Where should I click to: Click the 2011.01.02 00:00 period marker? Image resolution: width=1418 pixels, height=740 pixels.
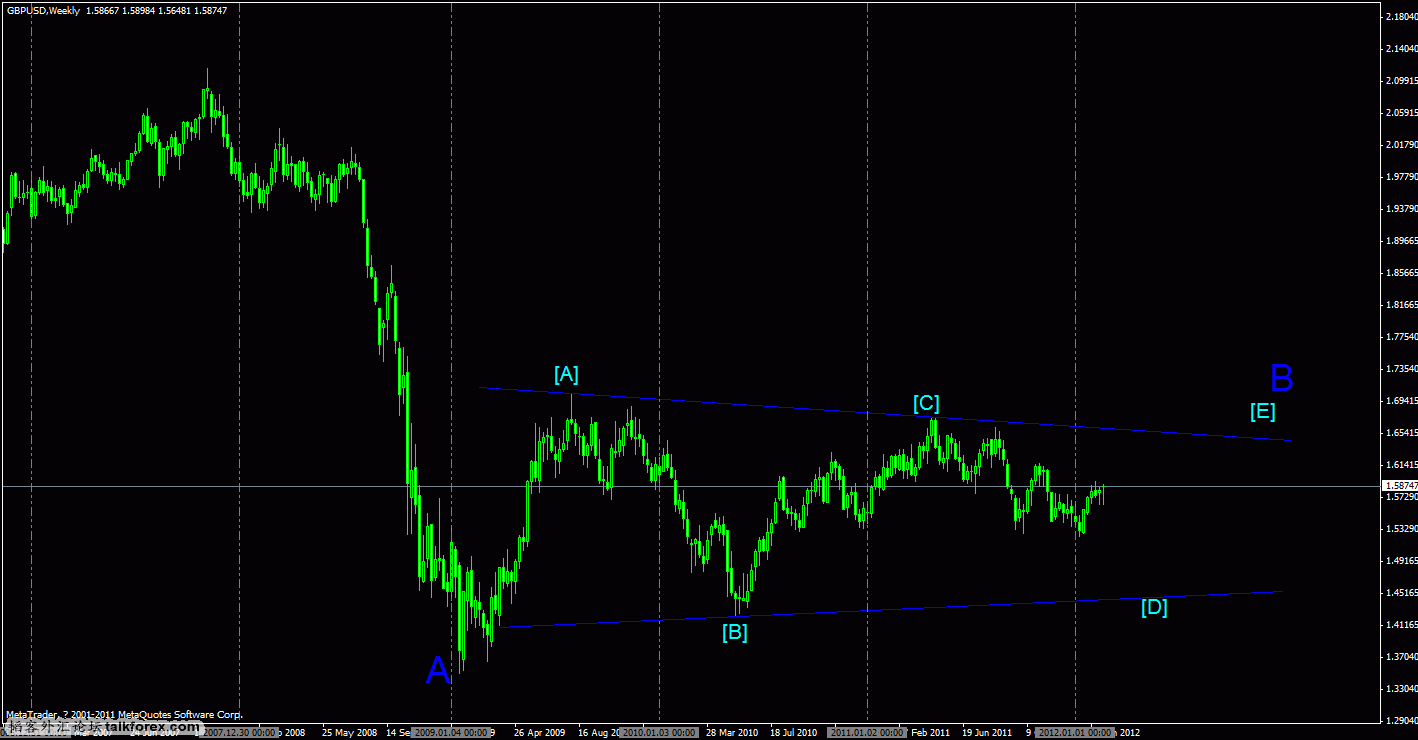point(867,732)
